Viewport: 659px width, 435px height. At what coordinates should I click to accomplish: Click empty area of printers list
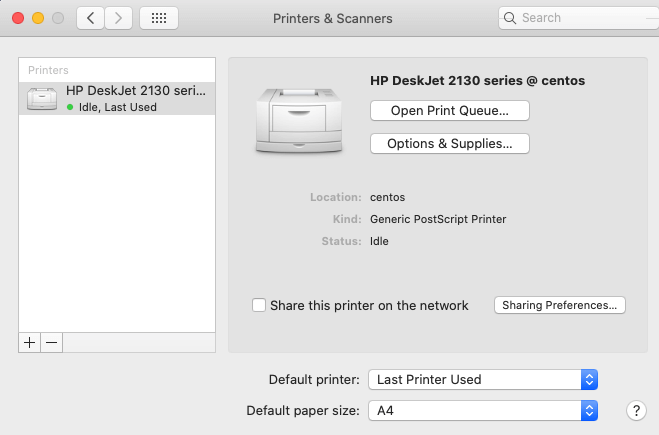tap(117, 230)
